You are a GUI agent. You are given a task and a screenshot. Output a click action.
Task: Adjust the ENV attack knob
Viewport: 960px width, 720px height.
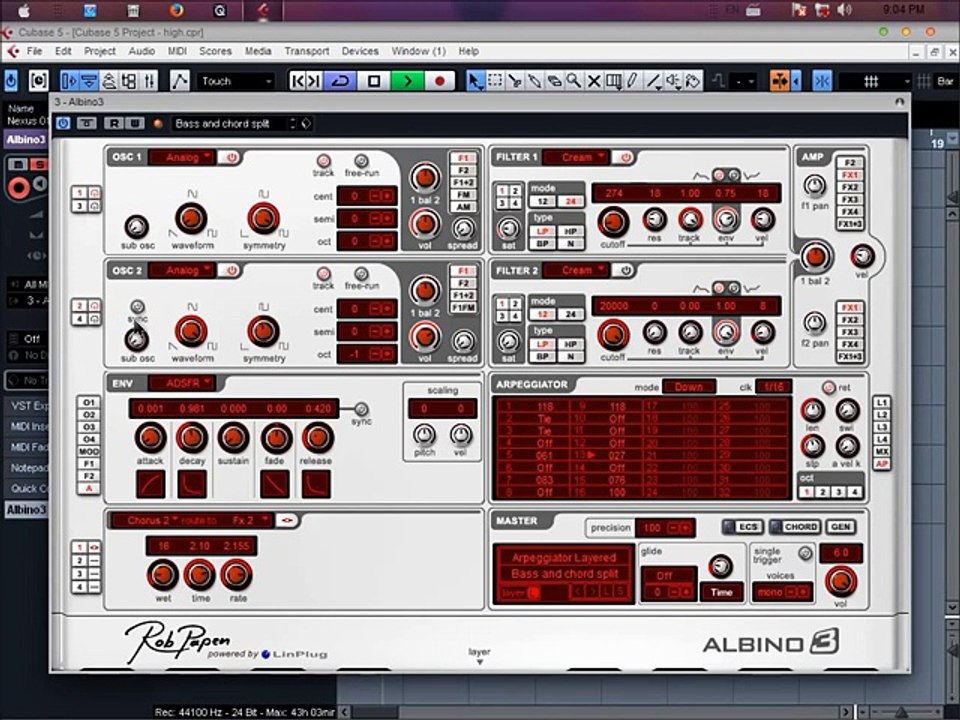150,438
